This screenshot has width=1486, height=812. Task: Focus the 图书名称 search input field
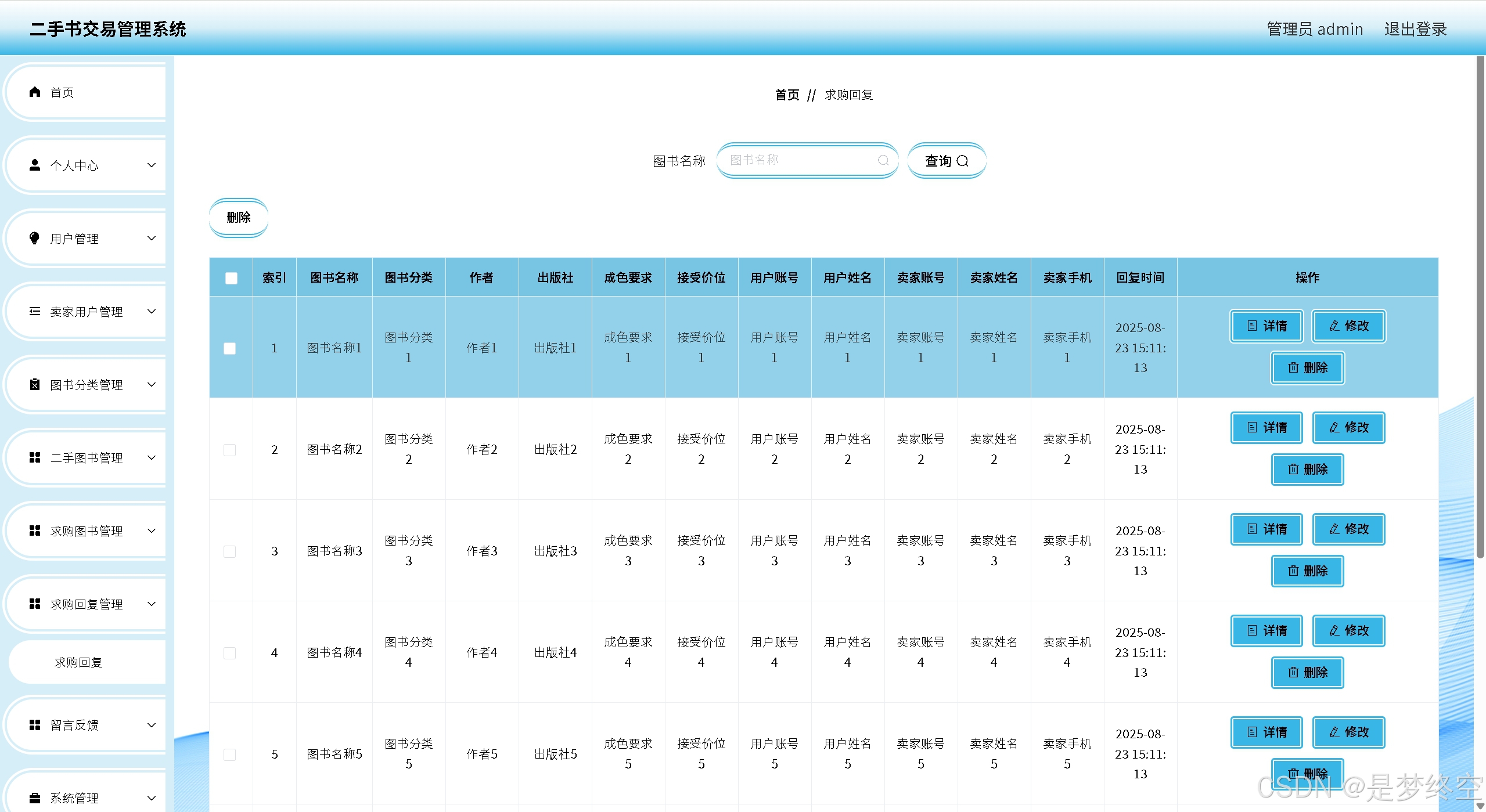click(x=807, y=160)
